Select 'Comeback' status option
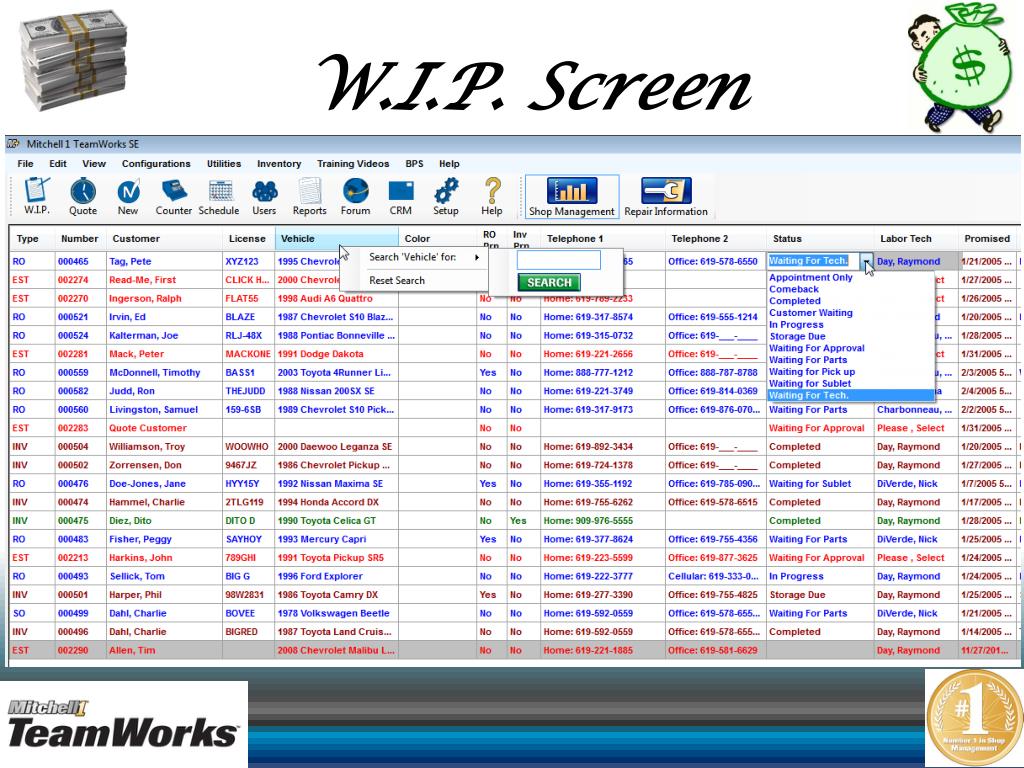Viewport: 1024px width, 768px height. (793, 289)
